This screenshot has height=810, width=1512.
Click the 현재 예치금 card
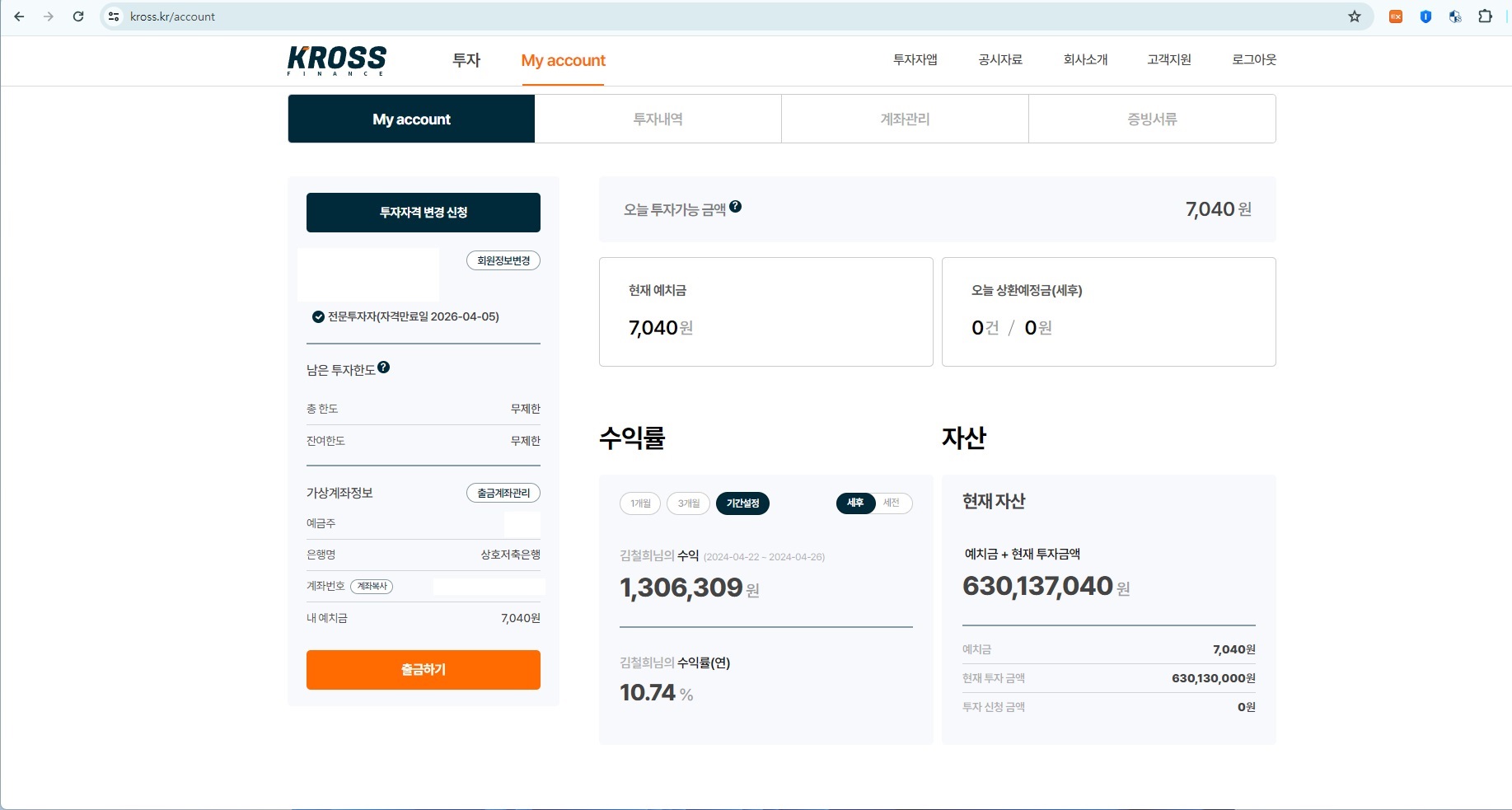pos(766,311)
